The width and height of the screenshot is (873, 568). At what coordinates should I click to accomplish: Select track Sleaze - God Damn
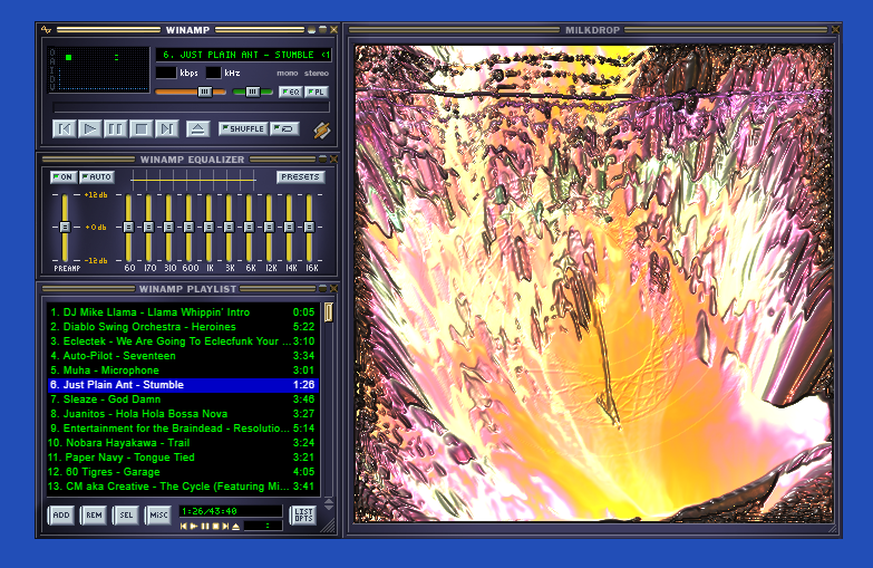pos(183,399)
